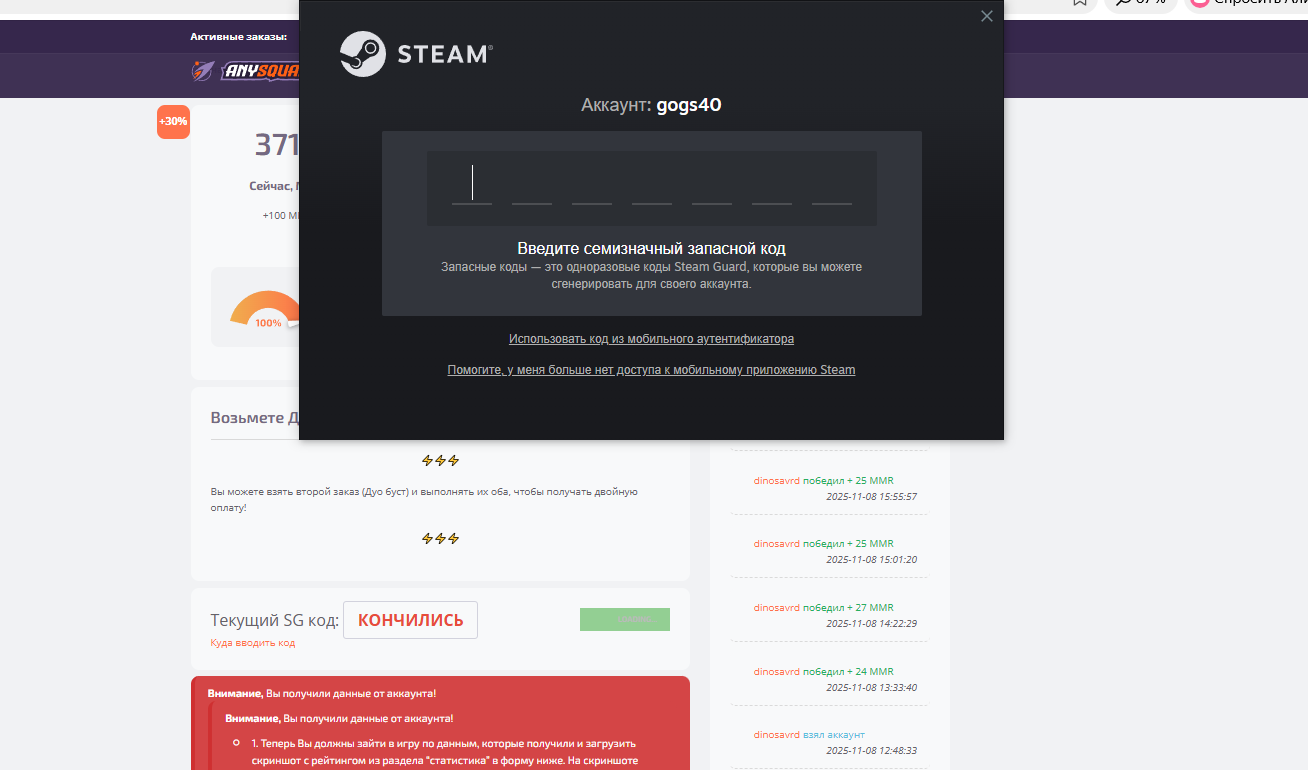Click the red 'Внимание' warning box header

coord(322,693)
